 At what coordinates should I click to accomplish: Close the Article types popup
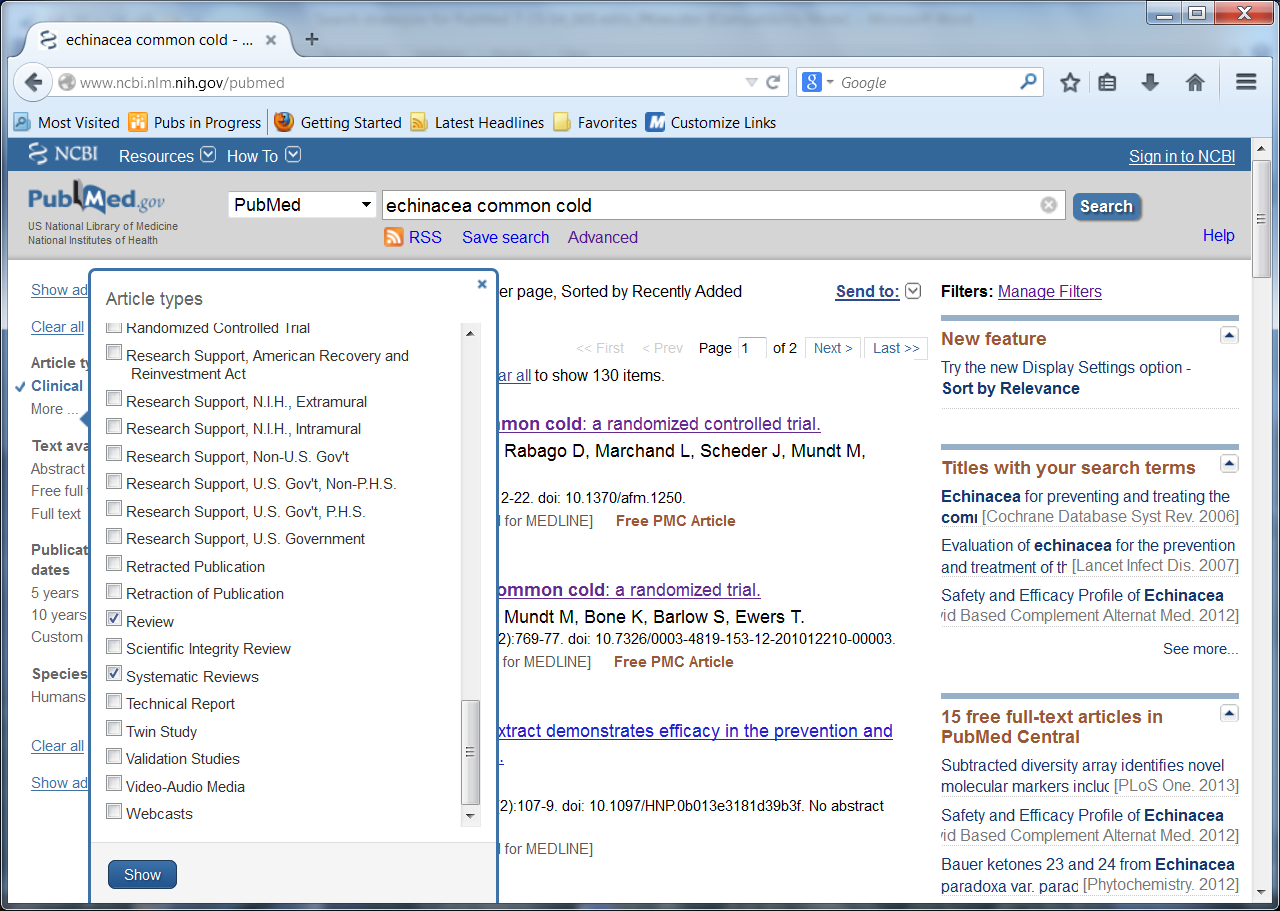click(482, 284)
